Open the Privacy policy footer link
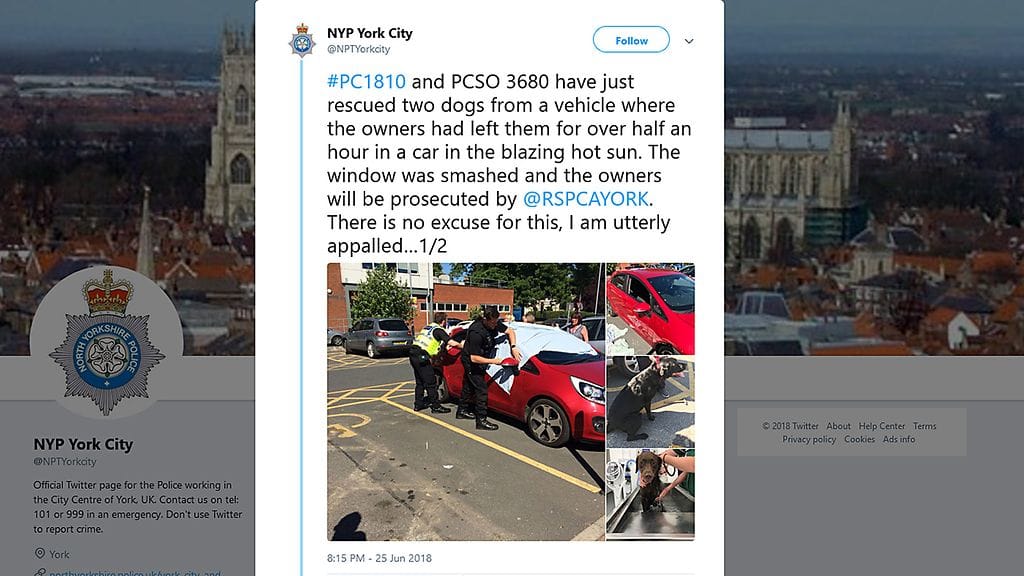Image resolution: width=1024 pixels, height=576 pixels. tap(809, 440)
